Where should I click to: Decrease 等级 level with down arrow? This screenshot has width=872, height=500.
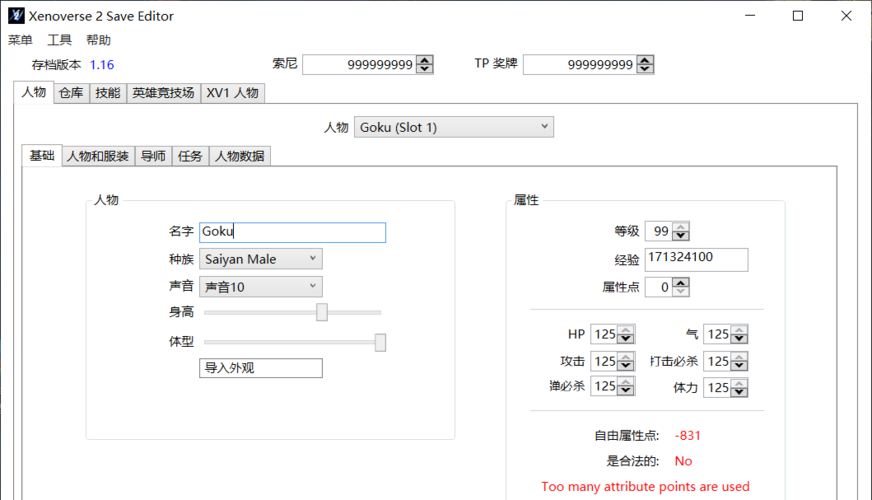click(681, 236)
